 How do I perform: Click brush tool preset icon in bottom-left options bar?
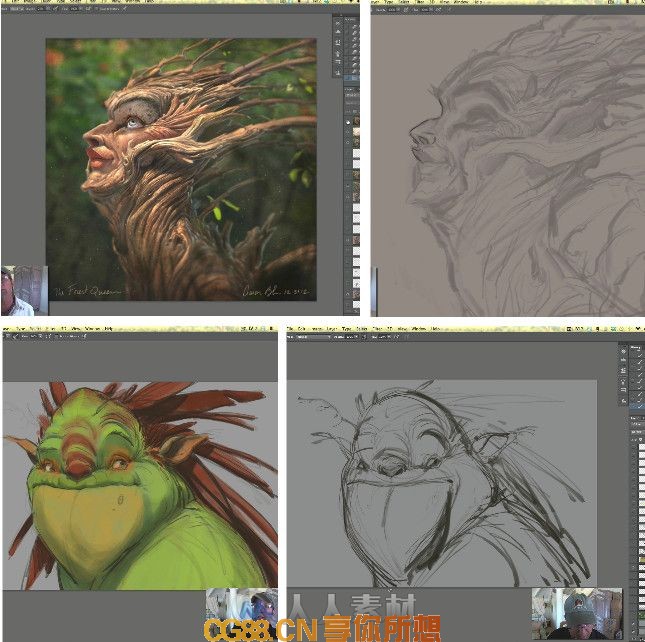[15, 336]
